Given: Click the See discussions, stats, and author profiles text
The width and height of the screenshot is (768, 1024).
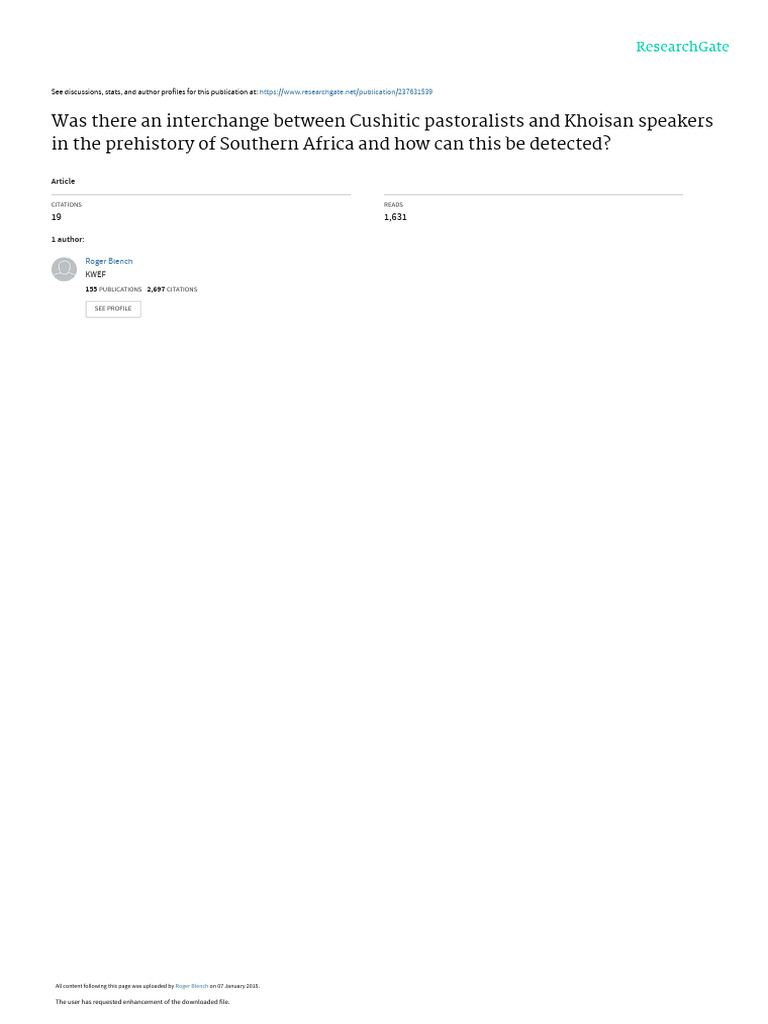Looking at the screenshot, I should (x=154, y=92).
